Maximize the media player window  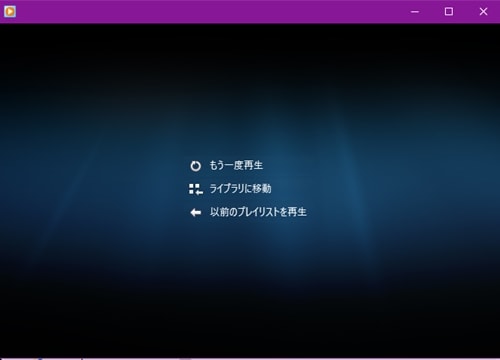(x=449, y=12)
